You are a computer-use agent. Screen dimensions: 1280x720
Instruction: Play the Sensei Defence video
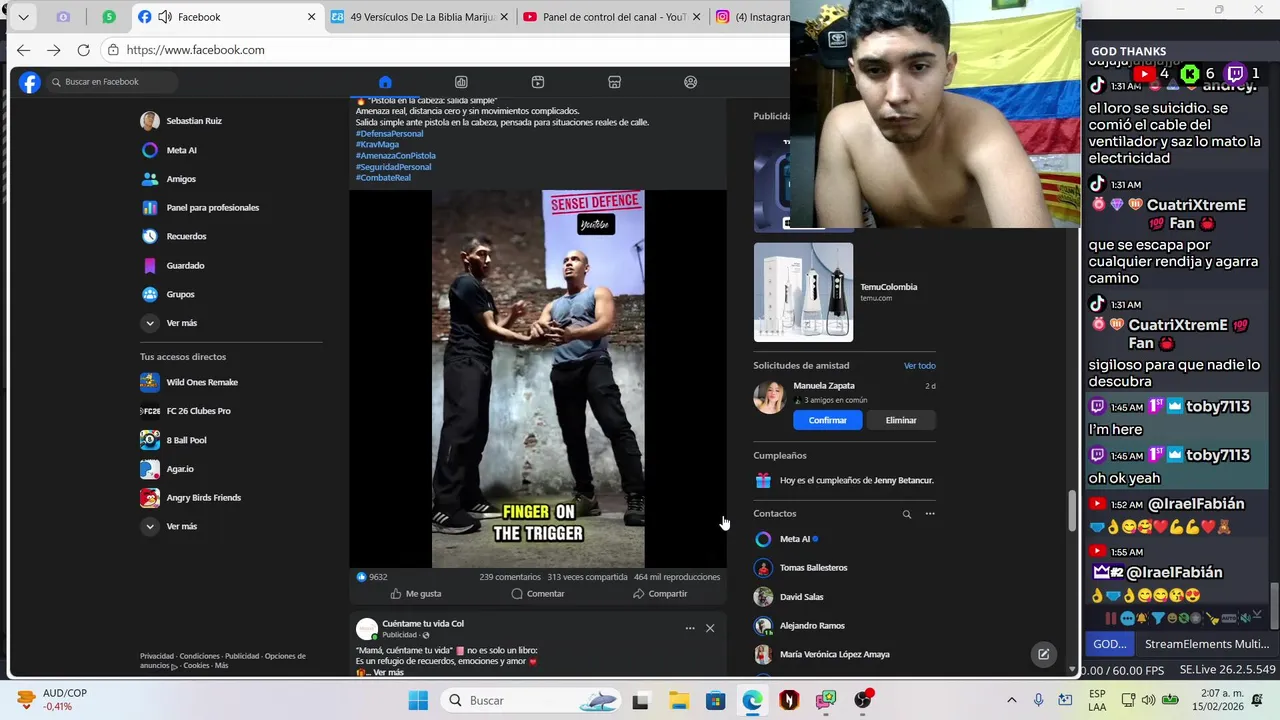tap(538, 379)
